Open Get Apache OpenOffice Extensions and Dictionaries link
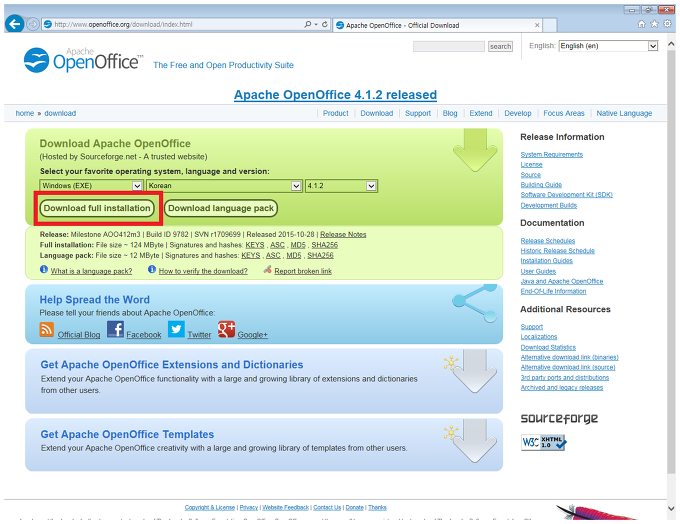This screenshot has width=680, height=524. (x=172, y=364)
